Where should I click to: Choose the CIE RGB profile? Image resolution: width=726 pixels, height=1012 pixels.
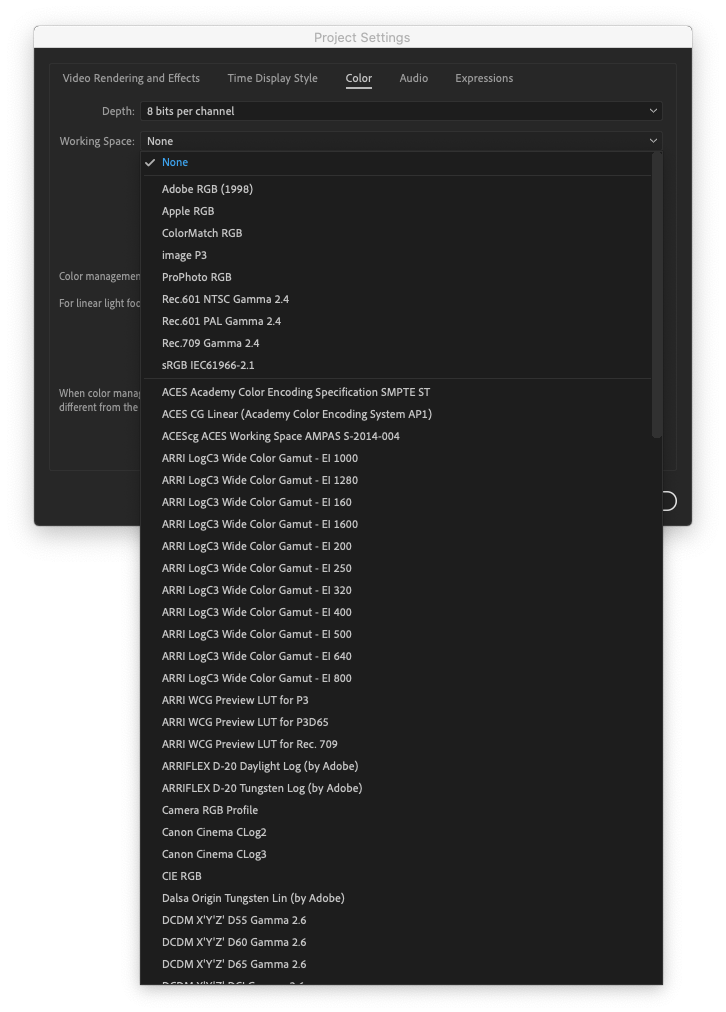click(x=182, y=876)
